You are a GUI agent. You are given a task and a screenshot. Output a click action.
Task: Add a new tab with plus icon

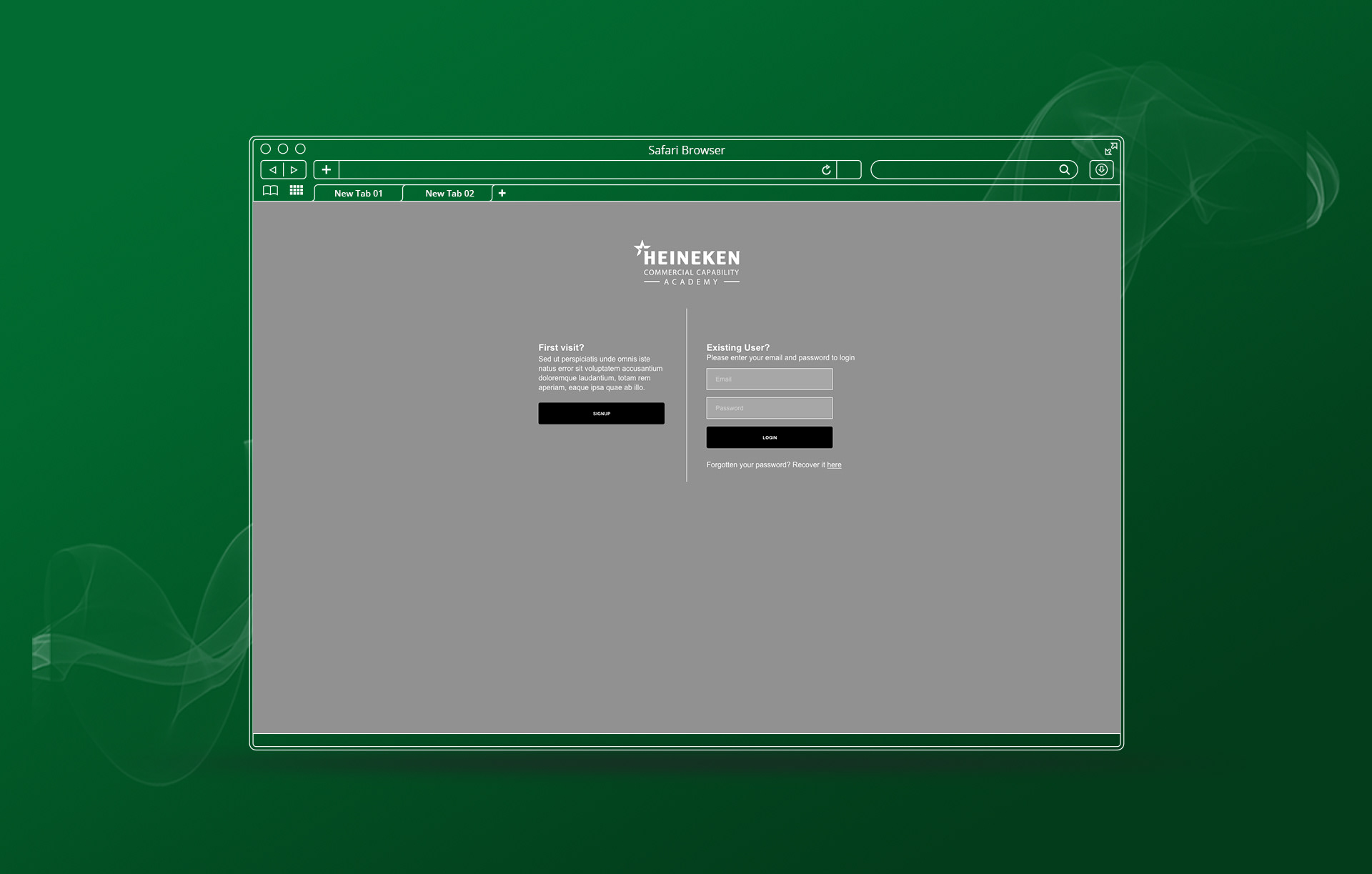coord(502,194)
